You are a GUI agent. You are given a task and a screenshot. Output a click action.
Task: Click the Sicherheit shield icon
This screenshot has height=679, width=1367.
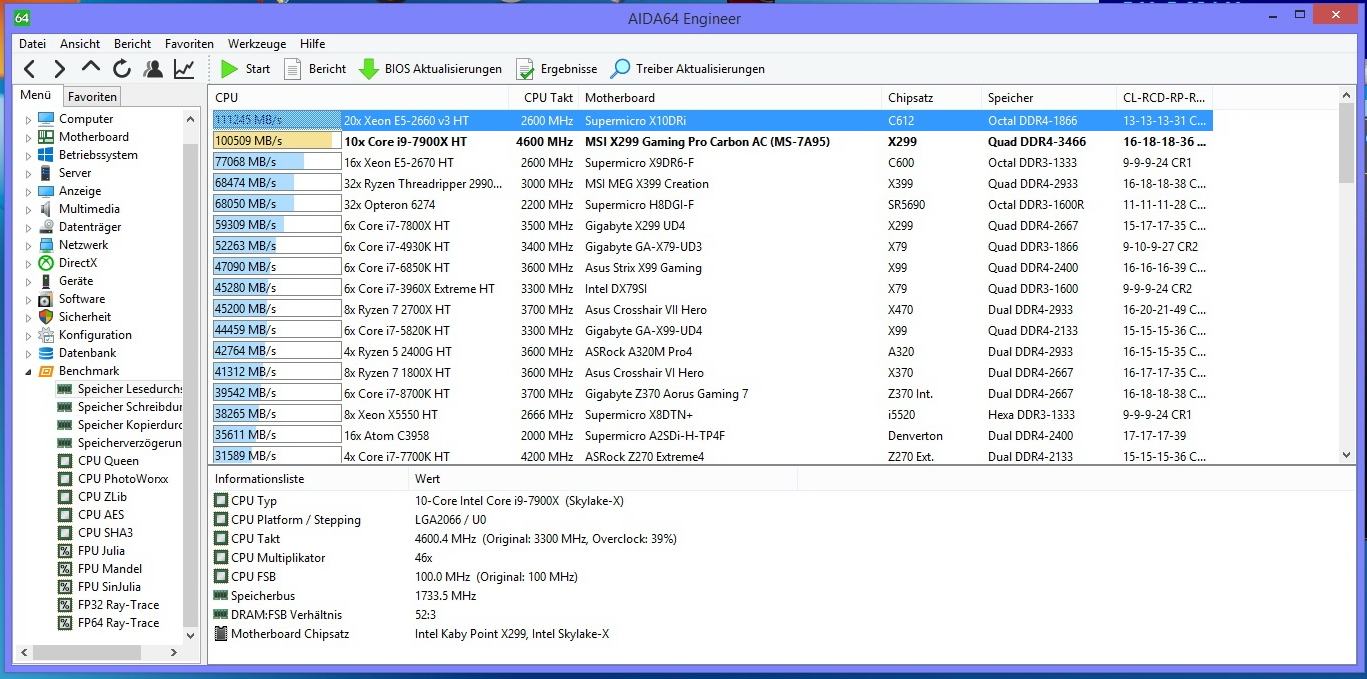(45, 317)
